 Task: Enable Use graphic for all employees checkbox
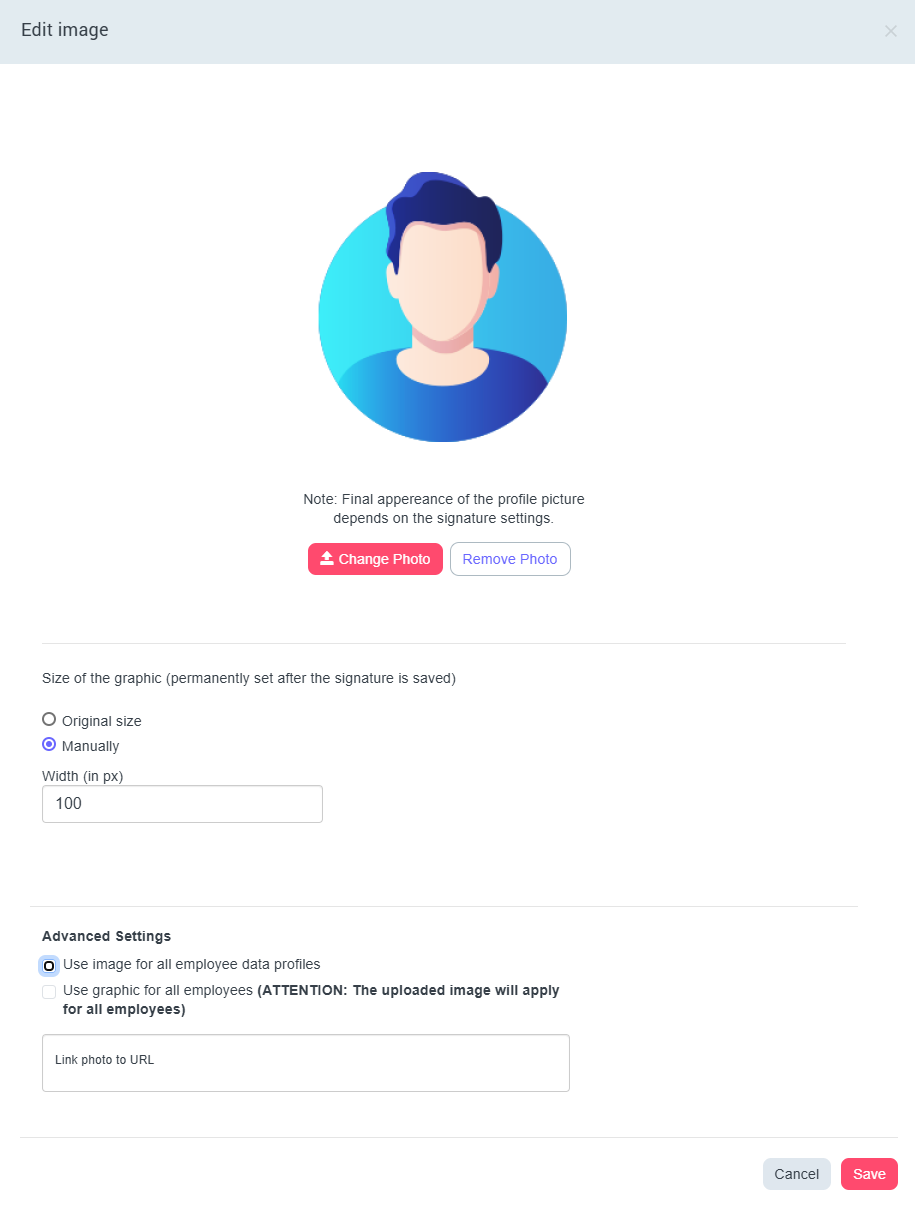pyautogui.click(x=49, y=992)
